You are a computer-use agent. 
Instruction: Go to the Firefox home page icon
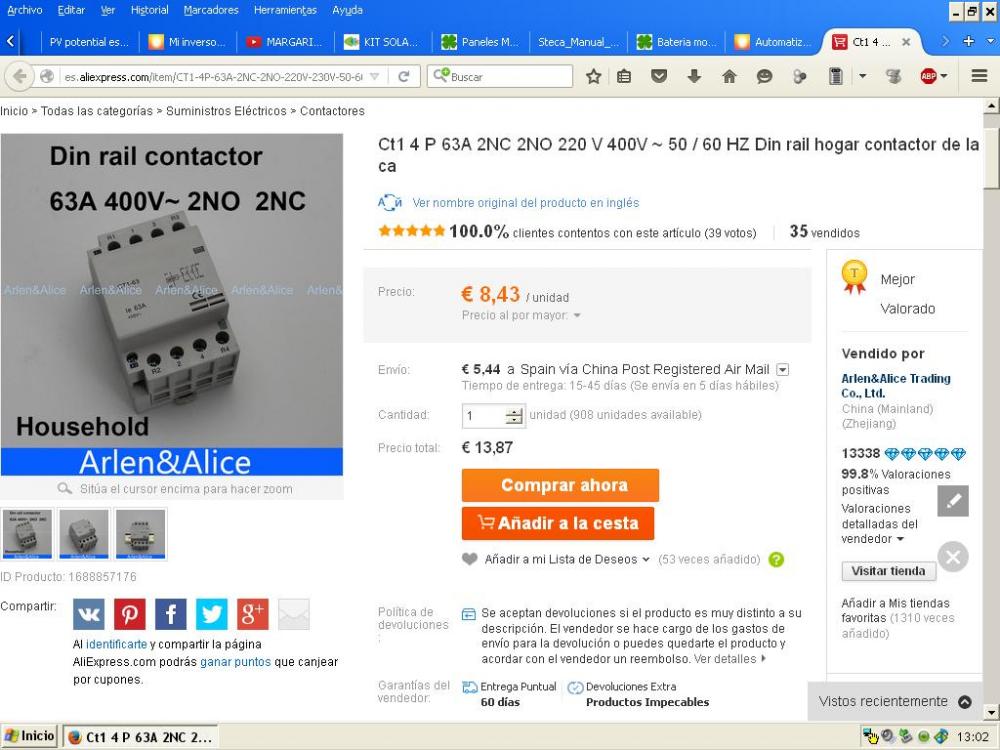click(729, 77)
